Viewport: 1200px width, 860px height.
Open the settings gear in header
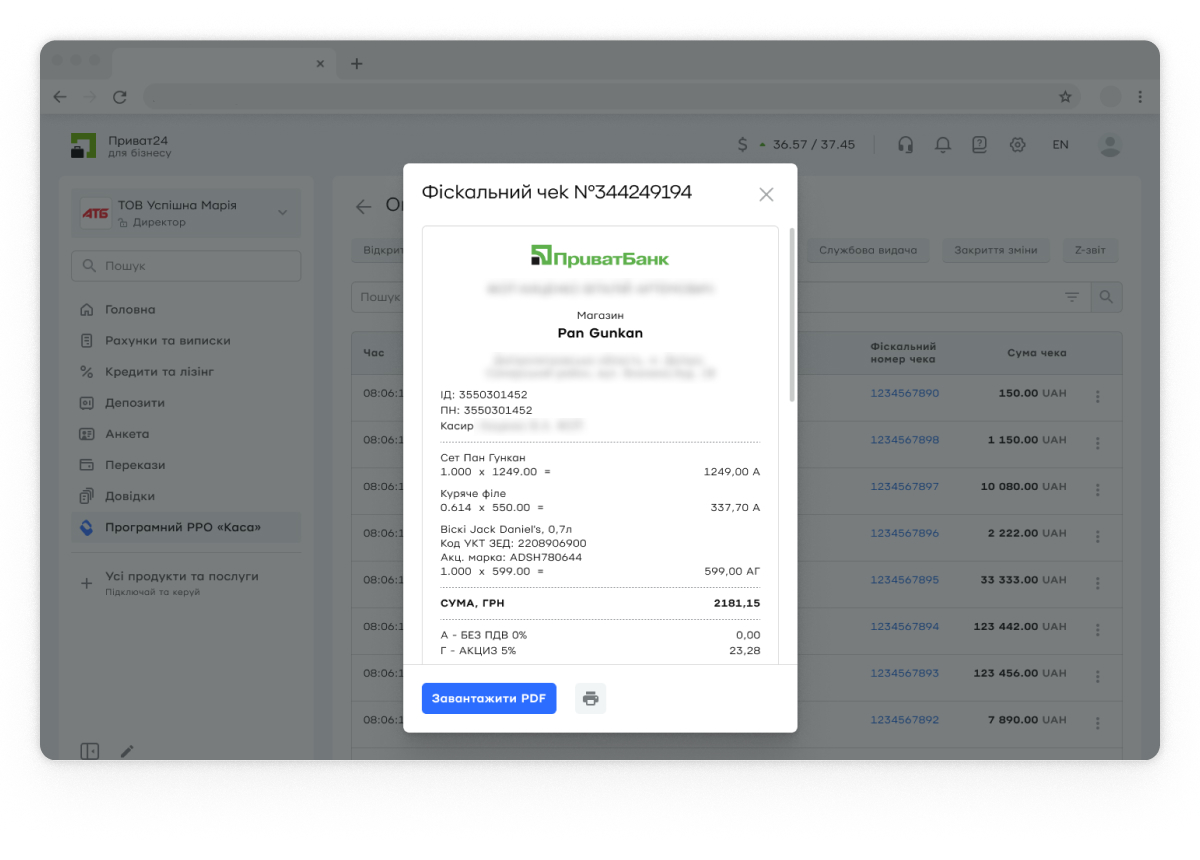[x=1017, y=145]
